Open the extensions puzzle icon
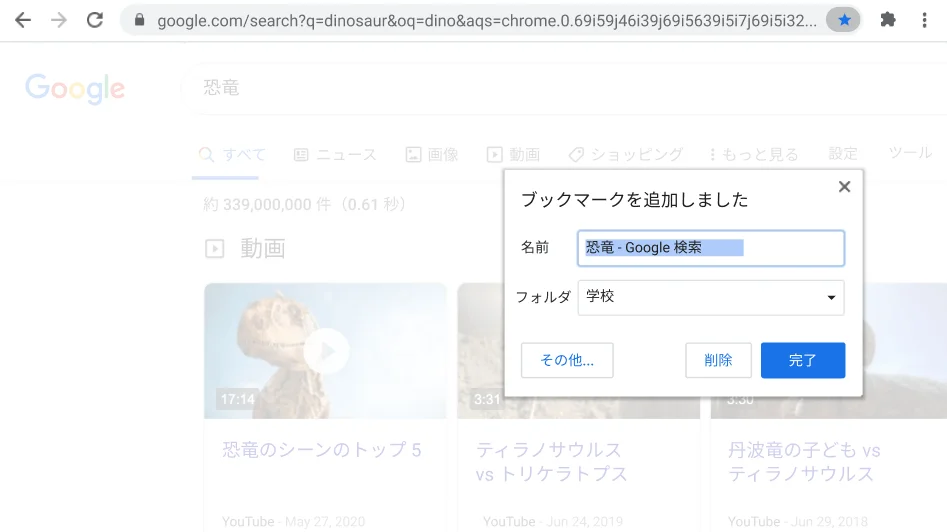 887,20
